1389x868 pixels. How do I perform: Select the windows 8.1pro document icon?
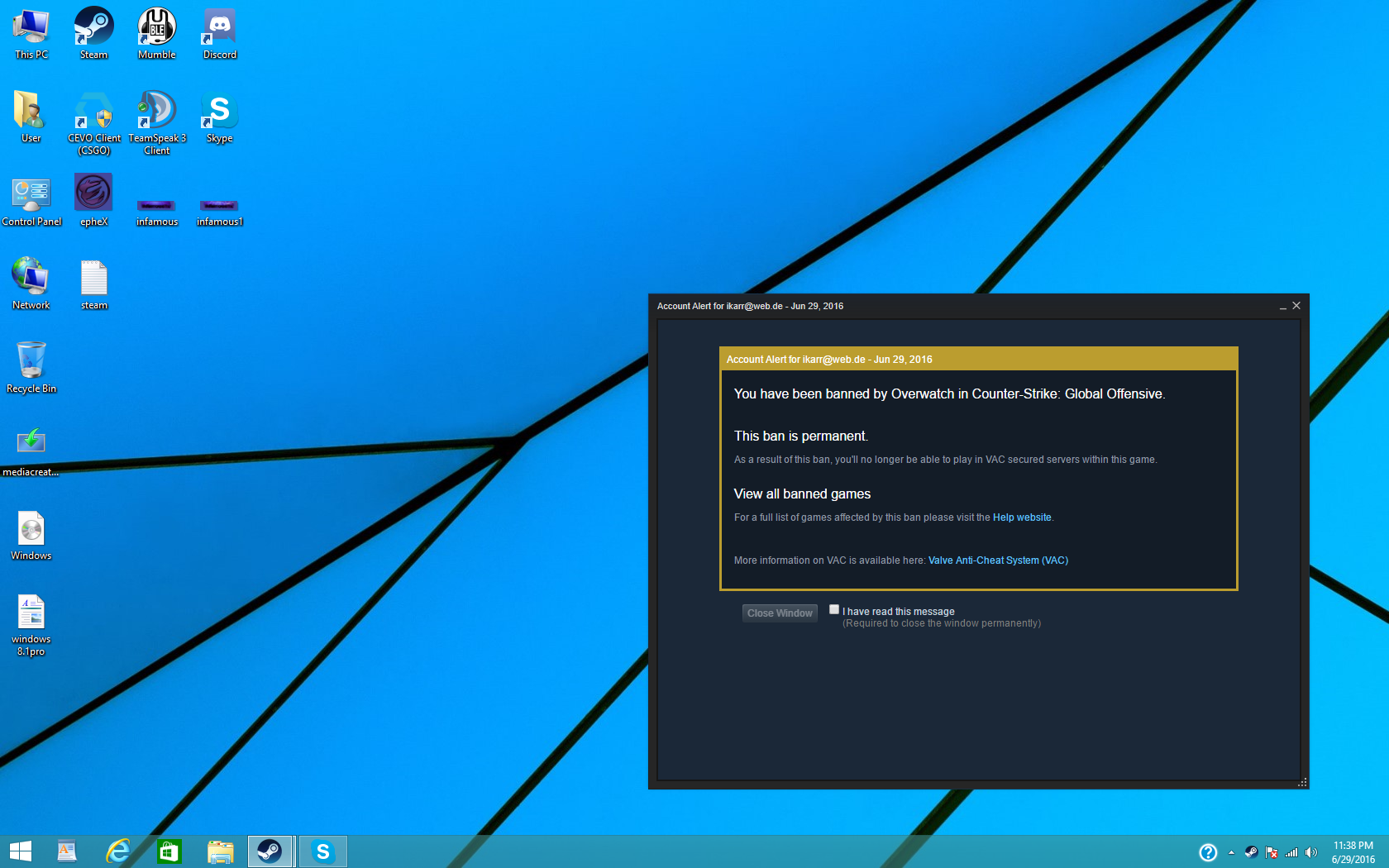tap(31, 624)
